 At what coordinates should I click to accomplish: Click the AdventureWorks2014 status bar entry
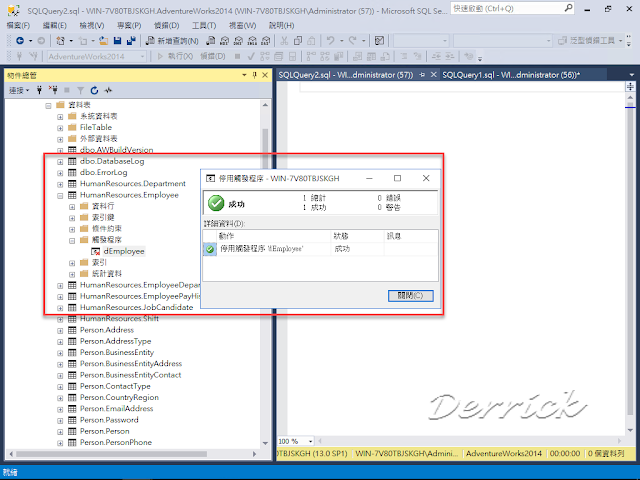click(x=504, y=453)
